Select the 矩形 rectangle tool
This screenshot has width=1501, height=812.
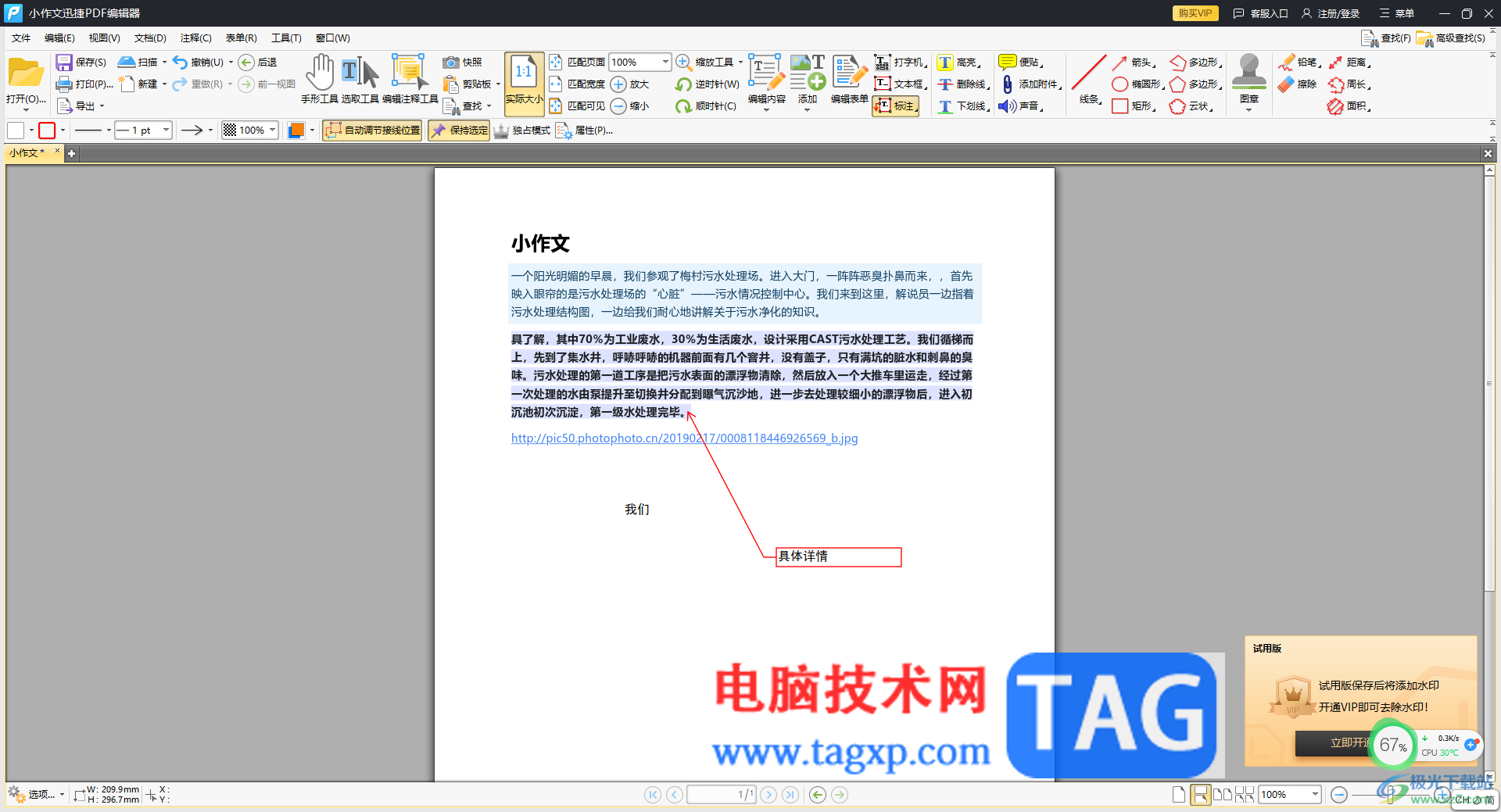1133,106
